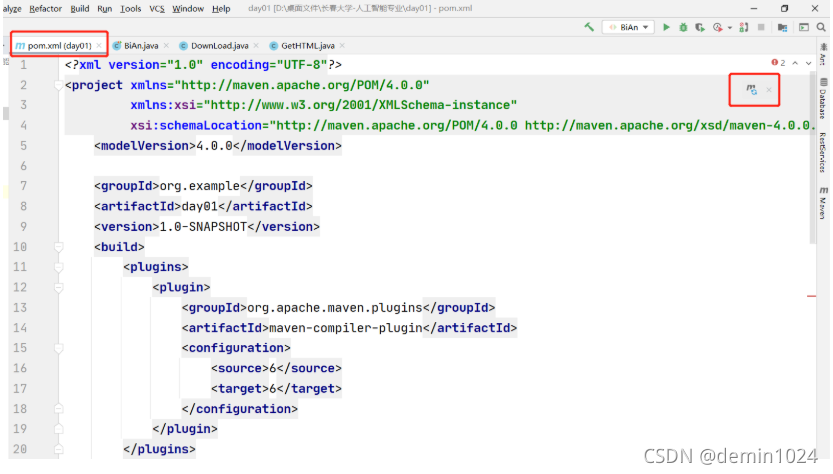The height and width of the screenshot is (474, 833).
Task: Open Search Everywhere magnifier icon
Action: point(821,27)
